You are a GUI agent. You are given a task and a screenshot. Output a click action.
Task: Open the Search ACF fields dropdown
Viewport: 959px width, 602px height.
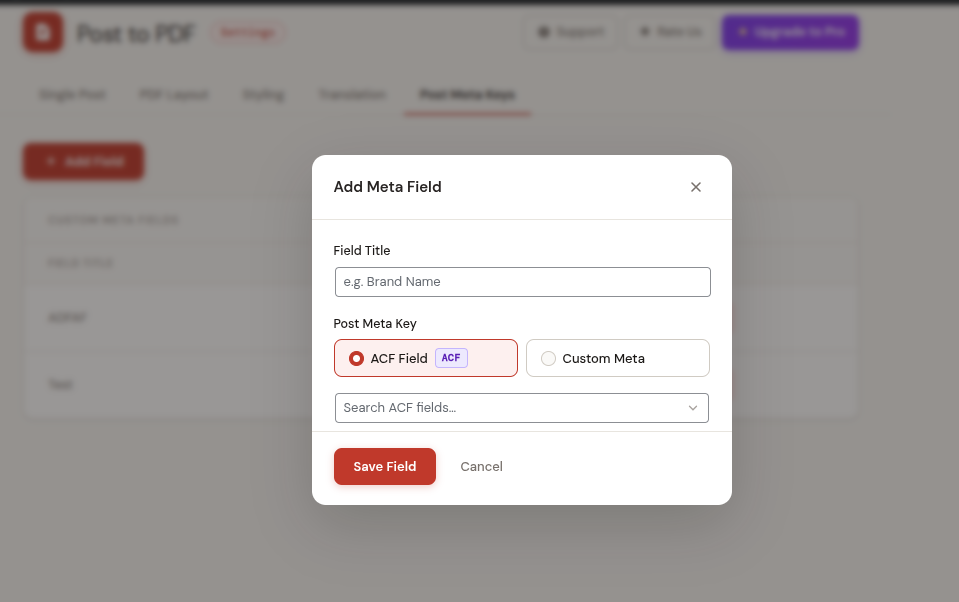pyautogui.click(x=522, y=408)
